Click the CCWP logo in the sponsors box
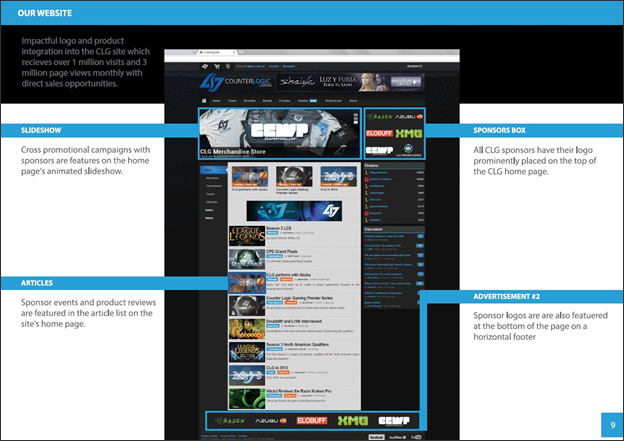624x441 pixels. [x=379, y=150]
